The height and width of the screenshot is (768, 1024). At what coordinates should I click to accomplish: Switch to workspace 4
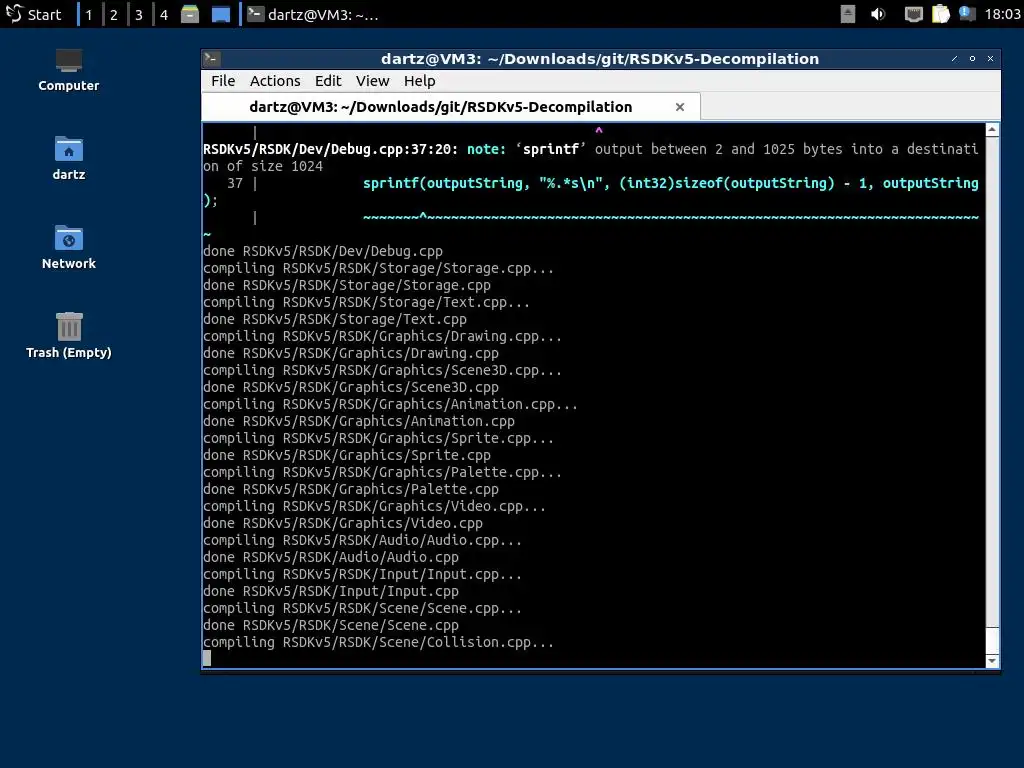pyautogui.click(x=164, y=14)
